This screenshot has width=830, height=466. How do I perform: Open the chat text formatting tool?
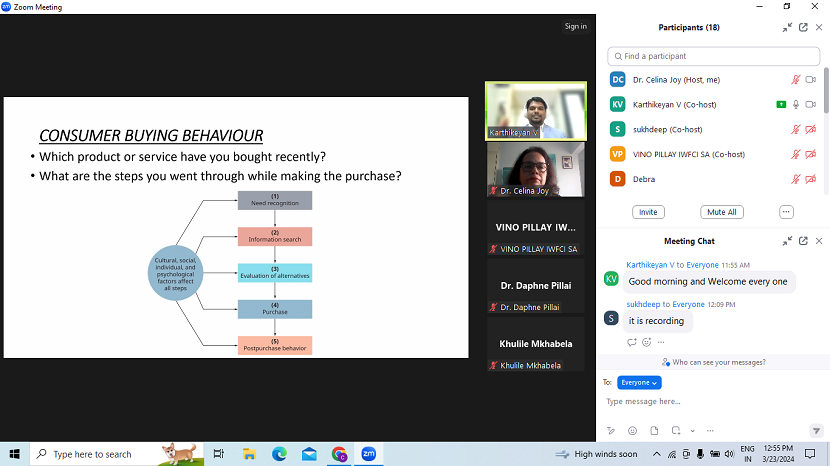pos(610,431)
